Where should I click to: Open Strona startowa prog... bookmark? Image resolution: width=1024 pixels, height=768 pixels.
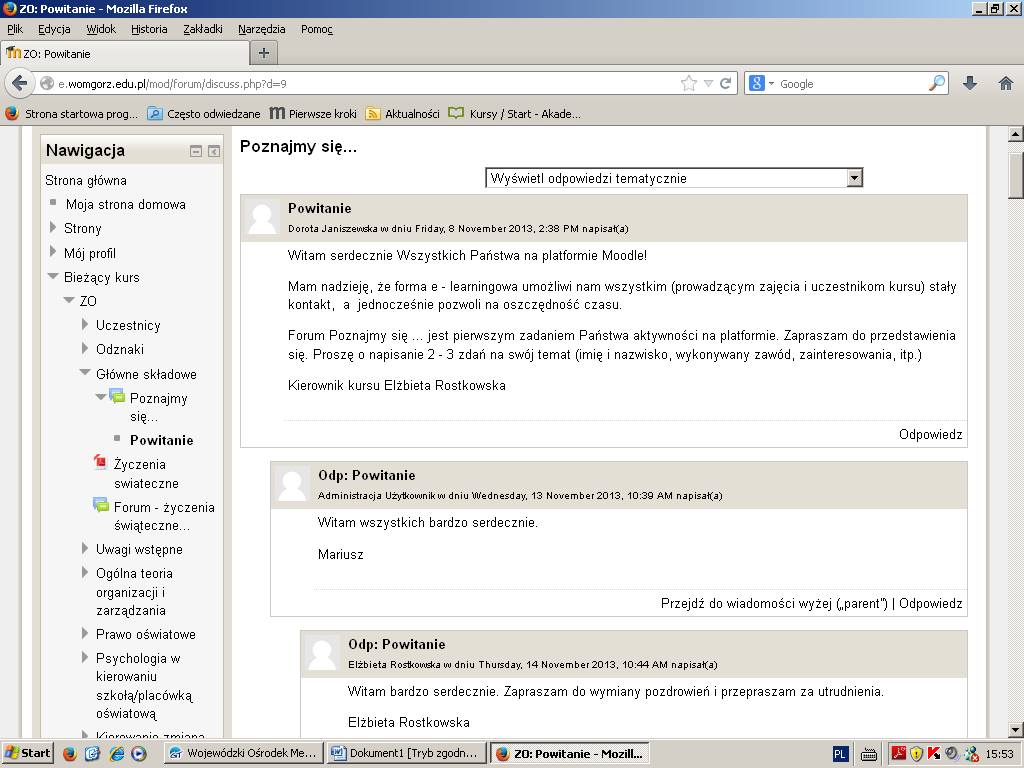pyautogui.click(x=71, y=114)
